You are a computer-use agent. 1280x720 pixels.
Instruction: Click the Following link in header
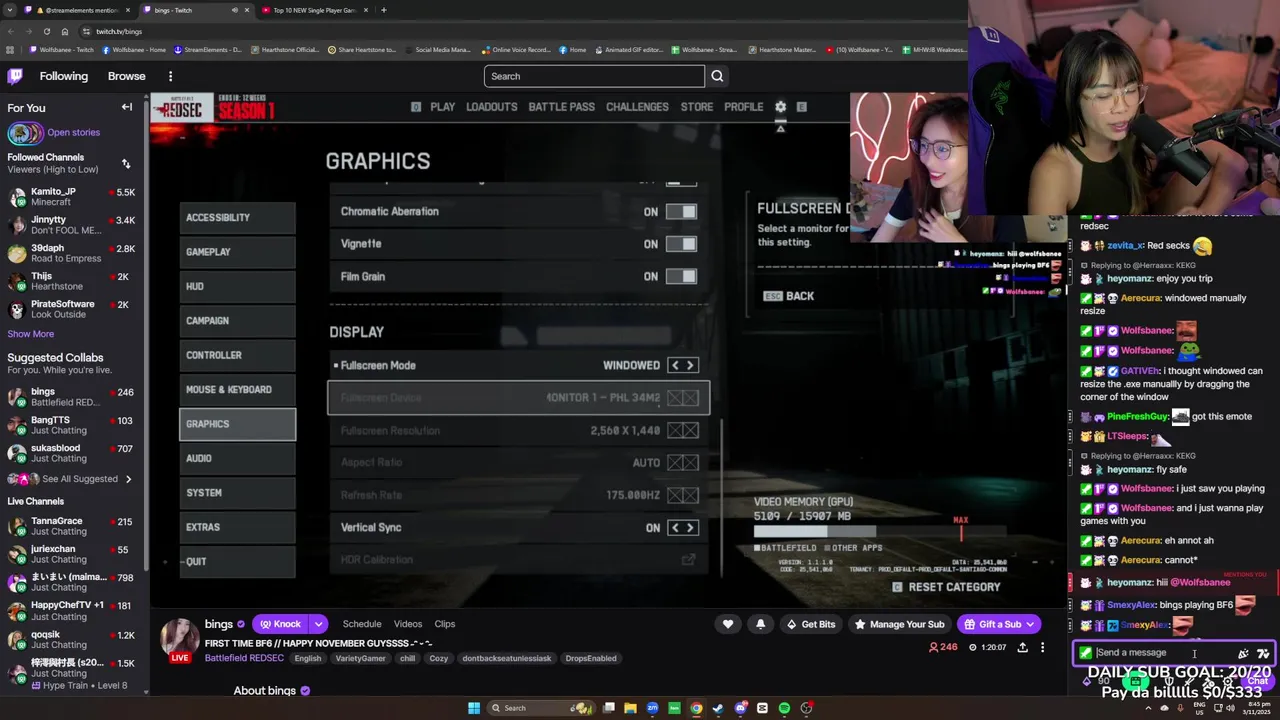64,76
